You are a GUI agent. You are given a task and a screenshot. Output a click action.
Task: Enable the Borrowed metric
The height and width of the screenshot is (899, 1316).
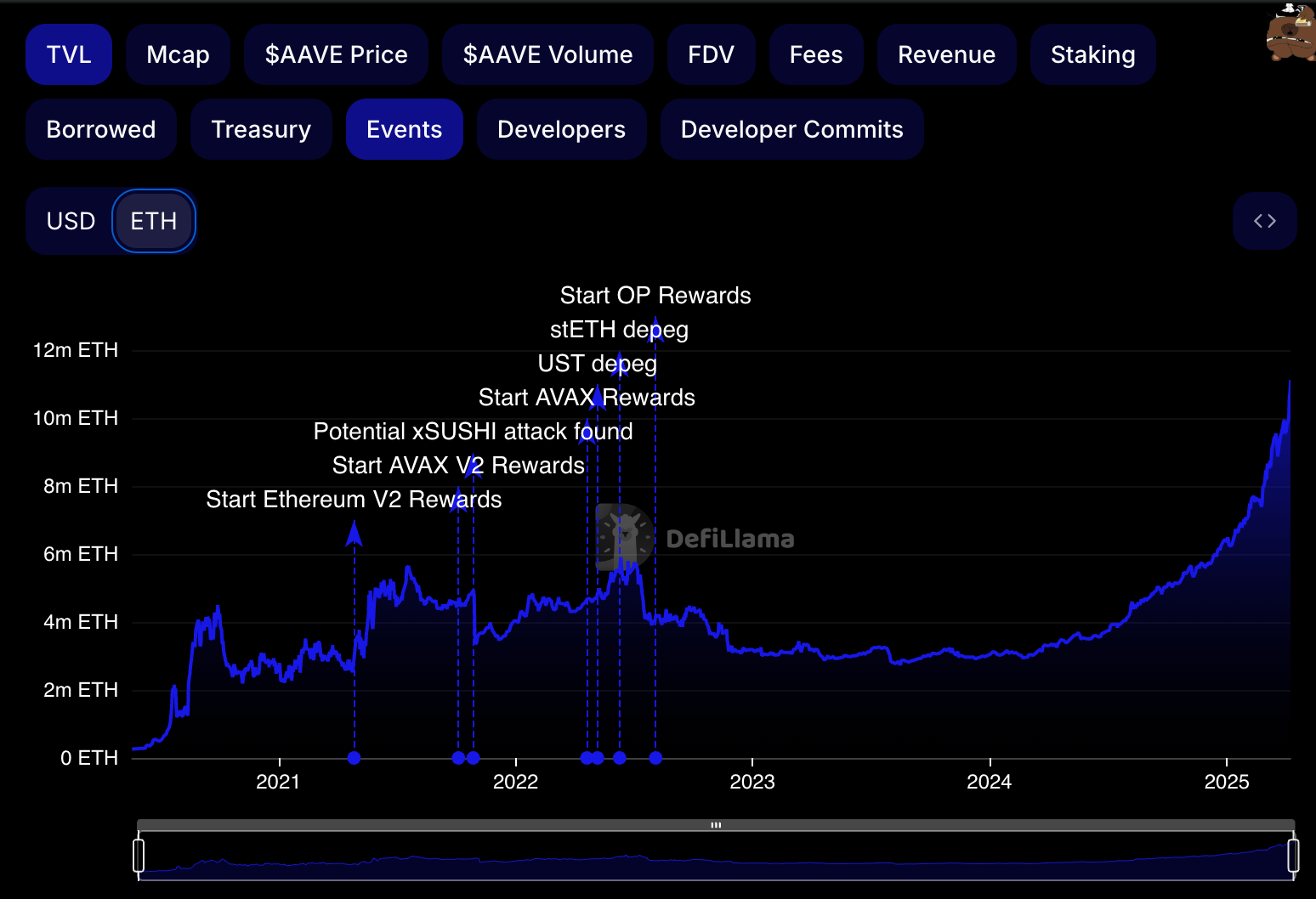click(101, 129)
